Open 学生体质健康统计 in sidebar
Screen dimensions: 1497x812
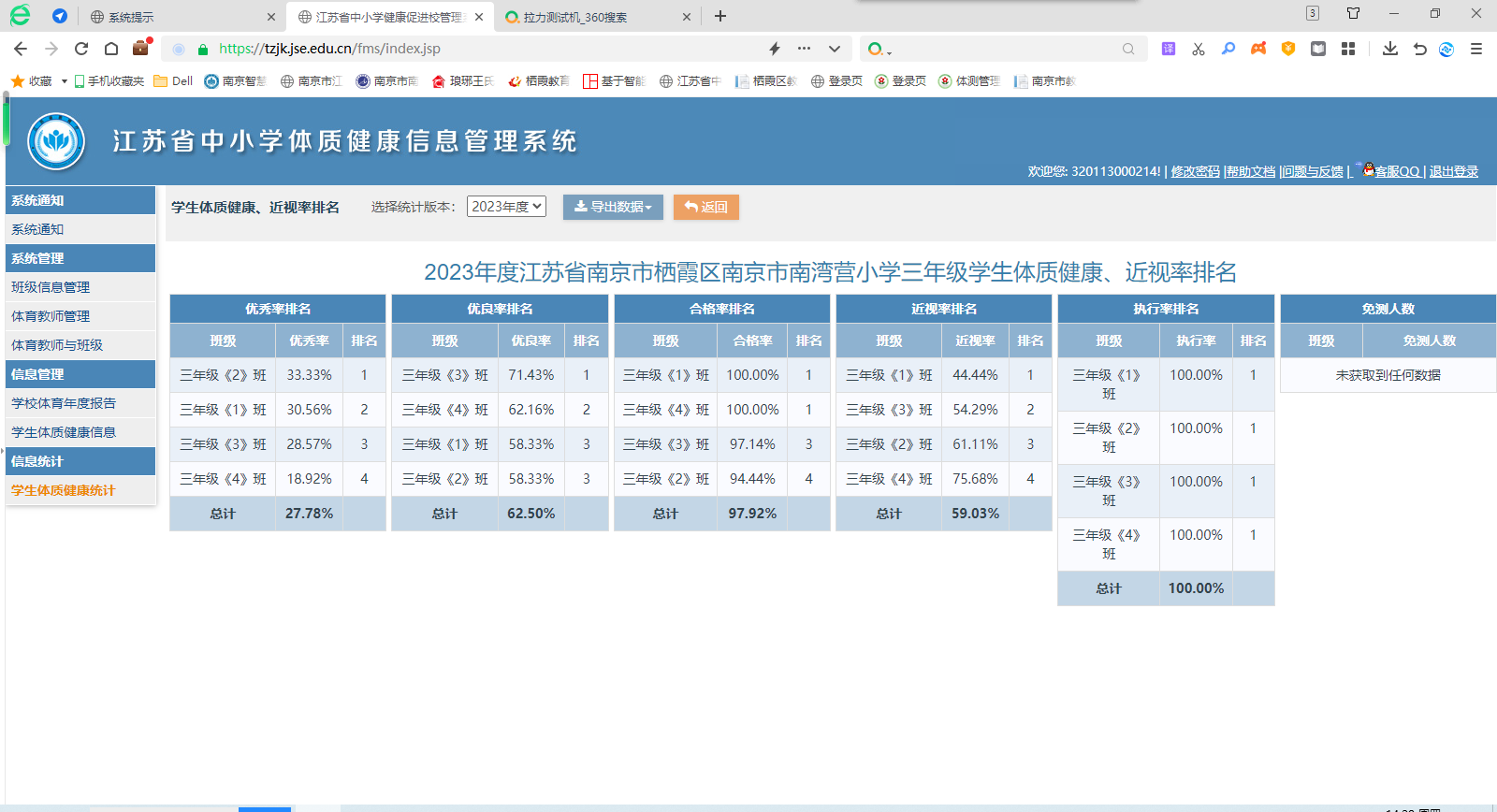(x=80, y=490)
